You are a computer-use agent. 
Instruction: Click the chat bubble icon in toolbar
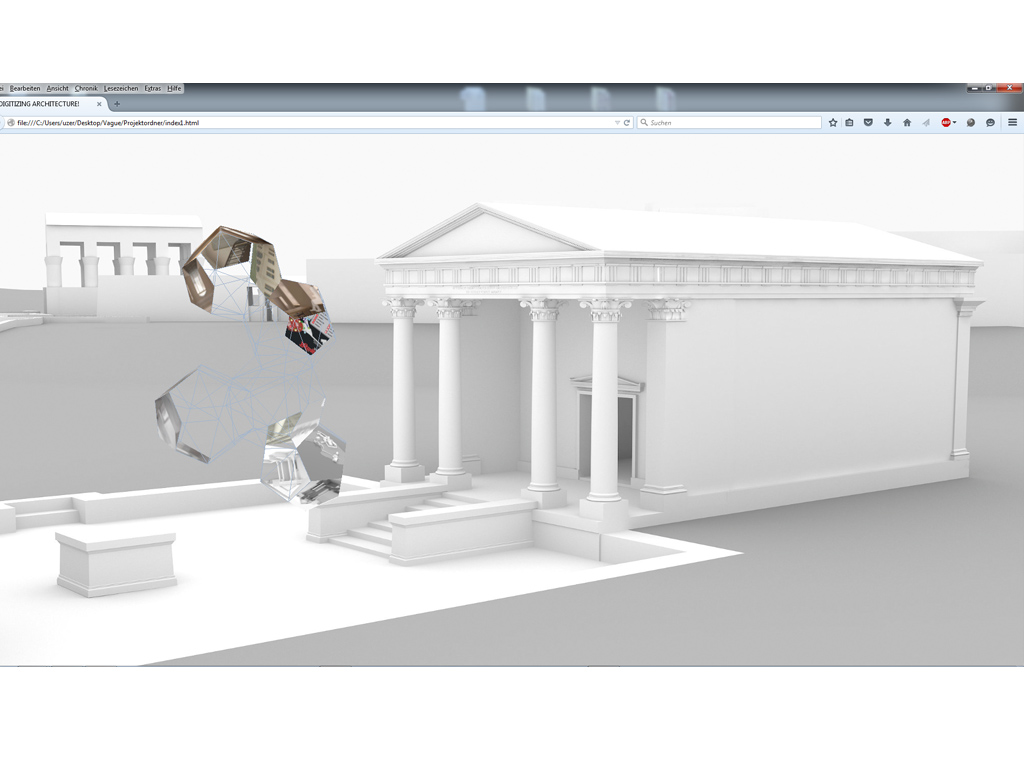pyautogui.click(x=990, y=122)
